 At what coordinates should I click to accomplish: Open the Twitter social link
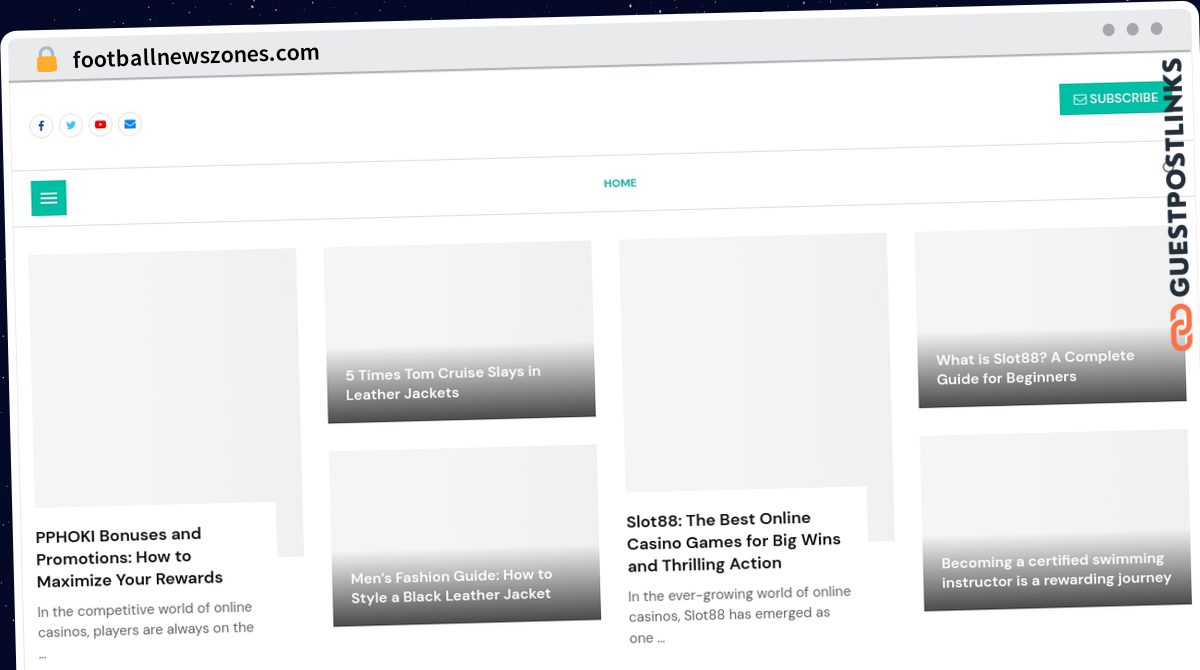click(x=71, y=125)
